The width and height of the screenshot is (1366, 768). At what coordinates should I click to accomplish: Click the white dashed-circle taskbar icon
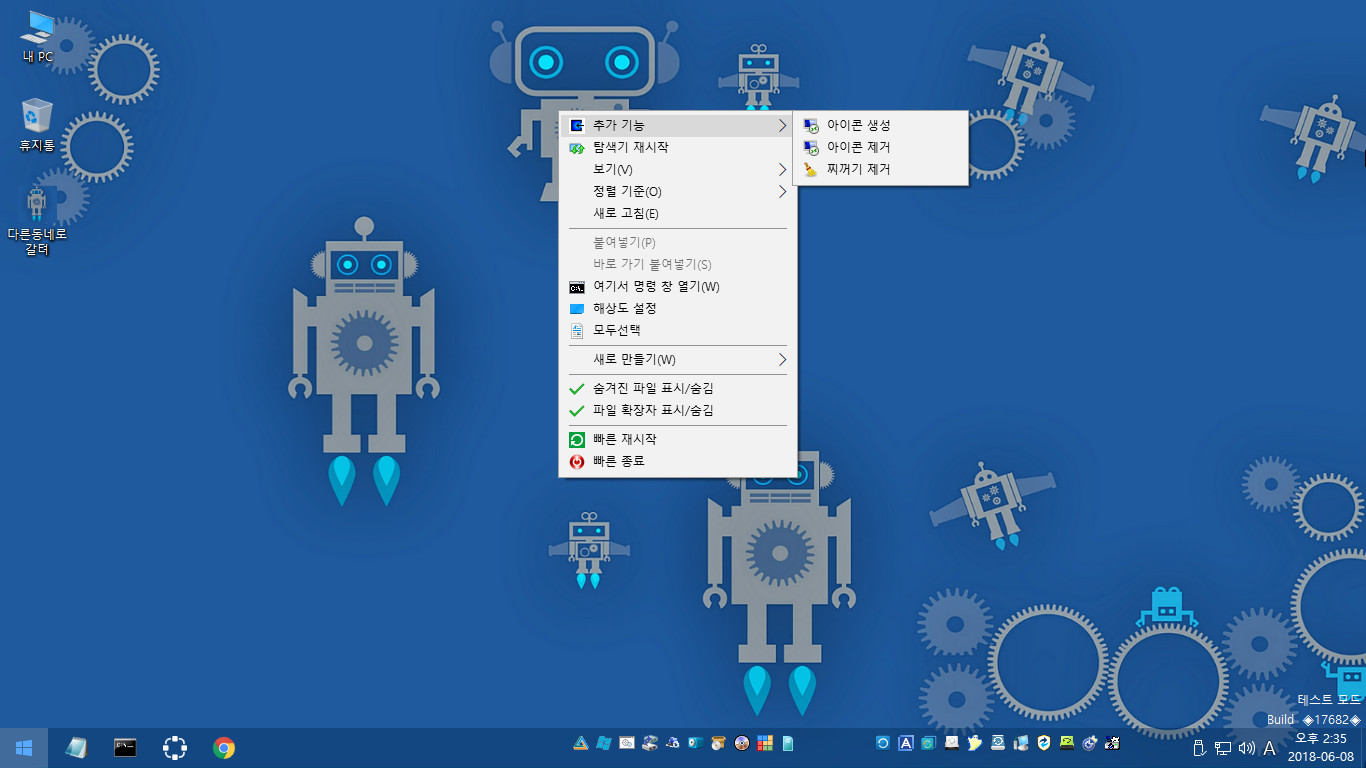[x=175, y=748]
